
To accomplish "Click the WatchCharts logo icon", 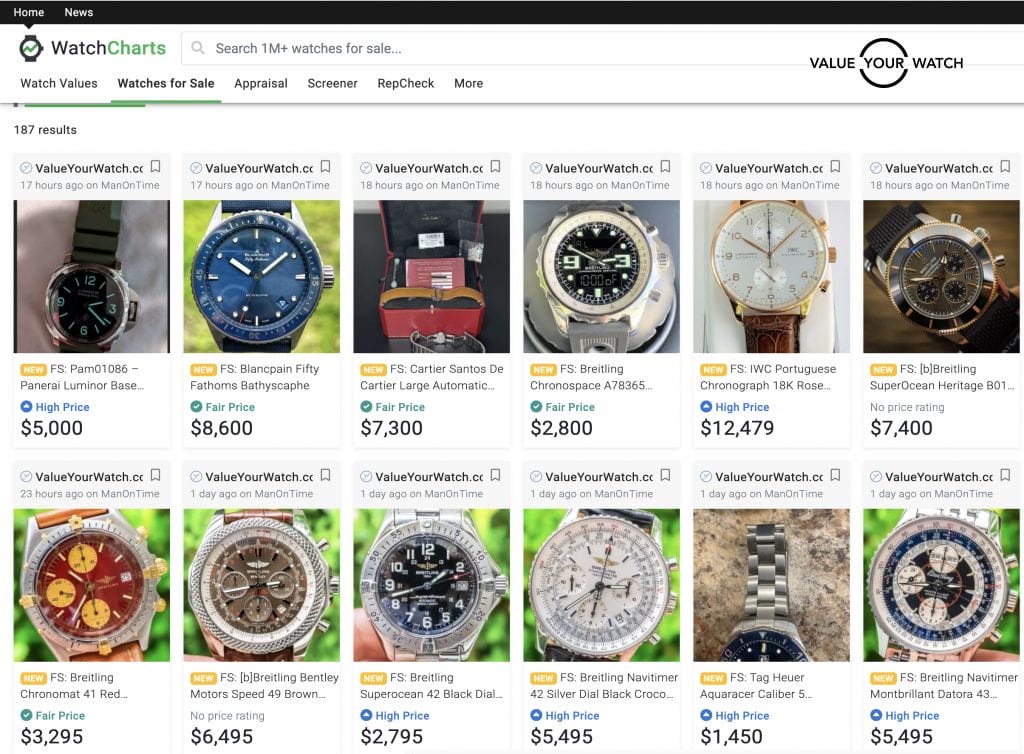I will click(x=31, y=48).
